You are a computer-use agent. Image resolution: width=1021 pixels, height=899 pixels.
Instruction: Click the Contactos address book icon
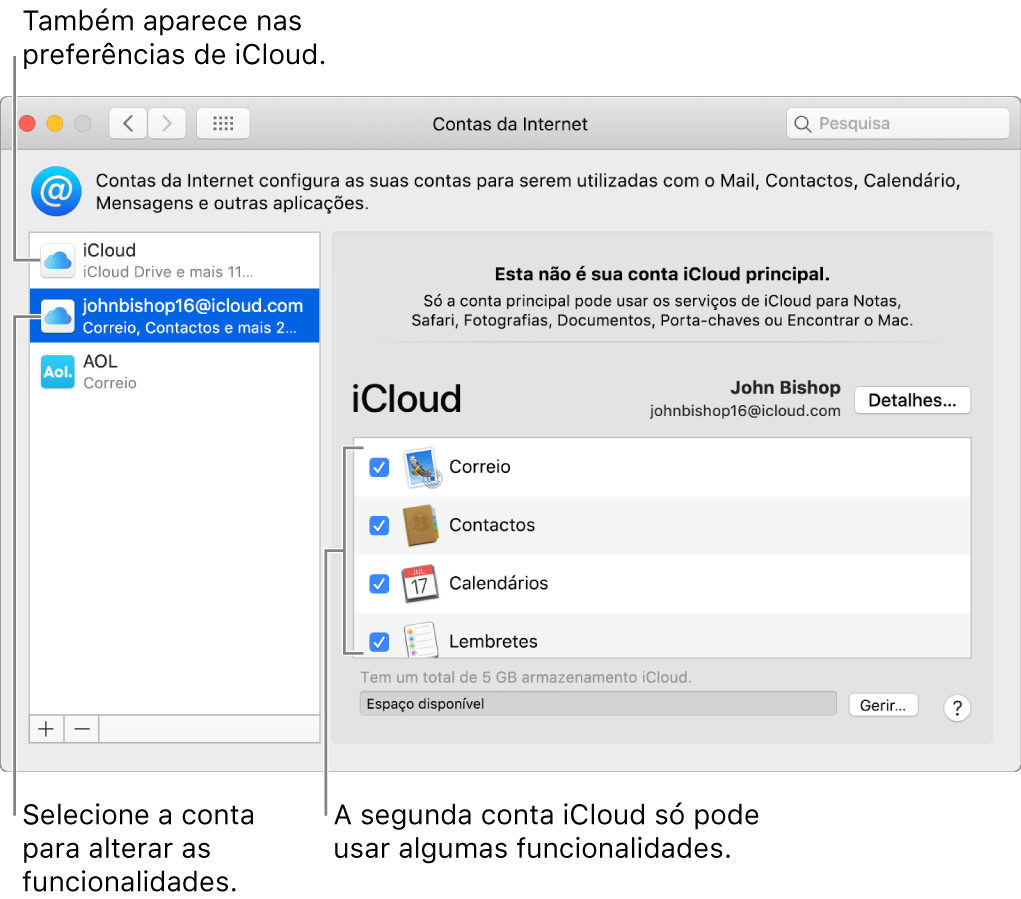(420, 525)
